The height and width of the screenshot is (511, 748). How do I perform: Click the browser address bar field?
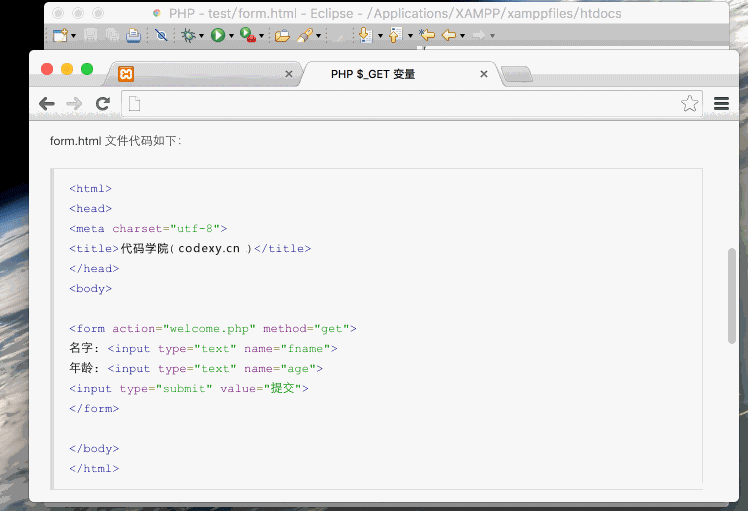coord(412,104)
